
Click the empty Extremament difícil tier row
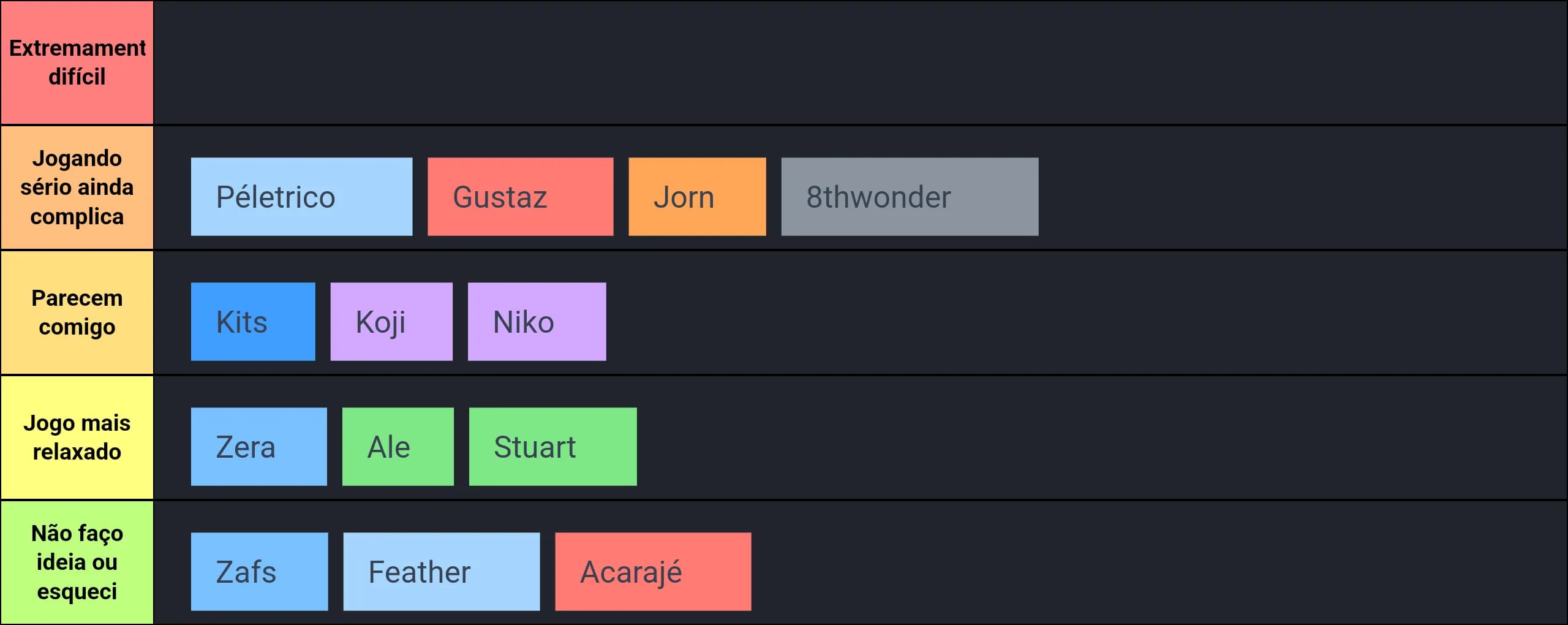click(860, 63)
